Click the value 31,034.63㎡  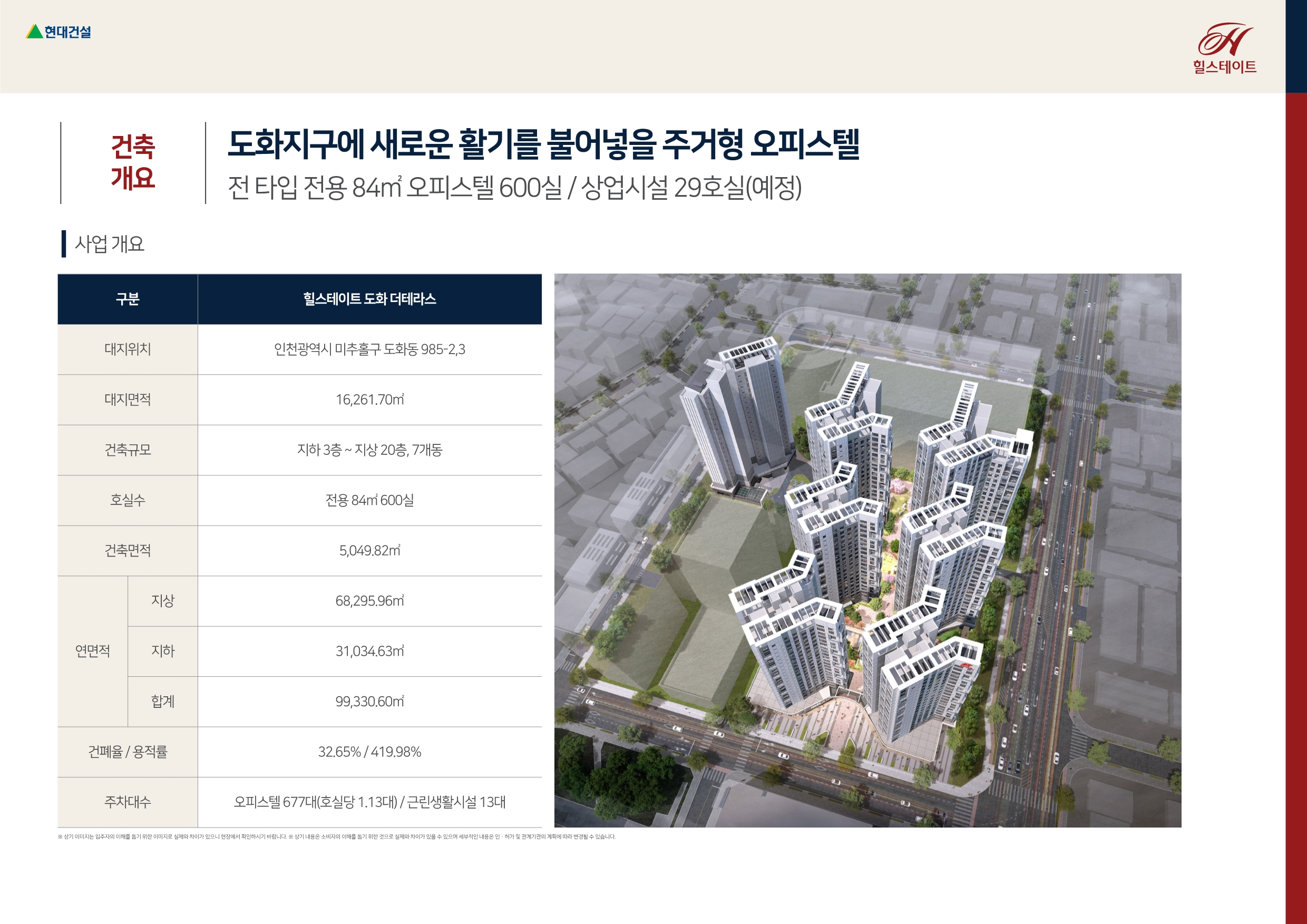369,651
